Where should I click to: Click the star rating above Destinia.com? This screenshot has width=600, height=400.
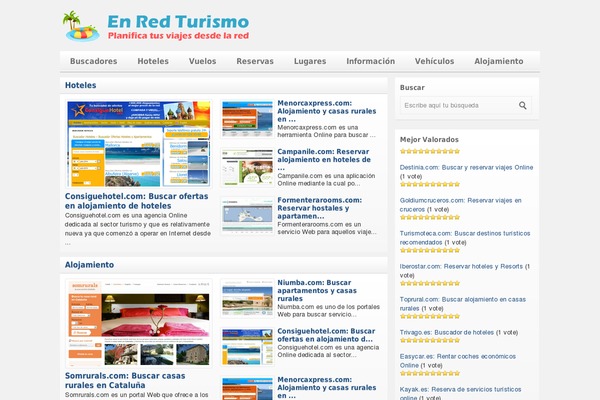430,151
